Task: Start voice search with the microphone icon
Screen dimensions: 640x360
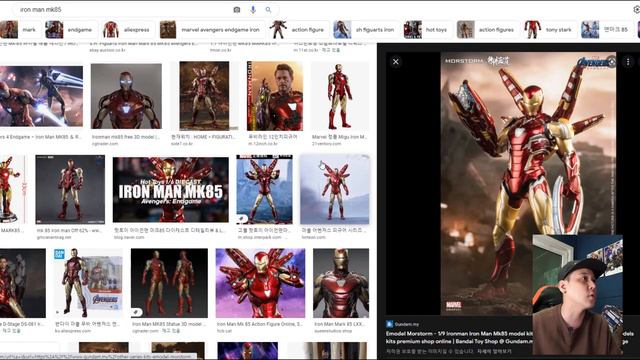Action: tap(253, 9)
